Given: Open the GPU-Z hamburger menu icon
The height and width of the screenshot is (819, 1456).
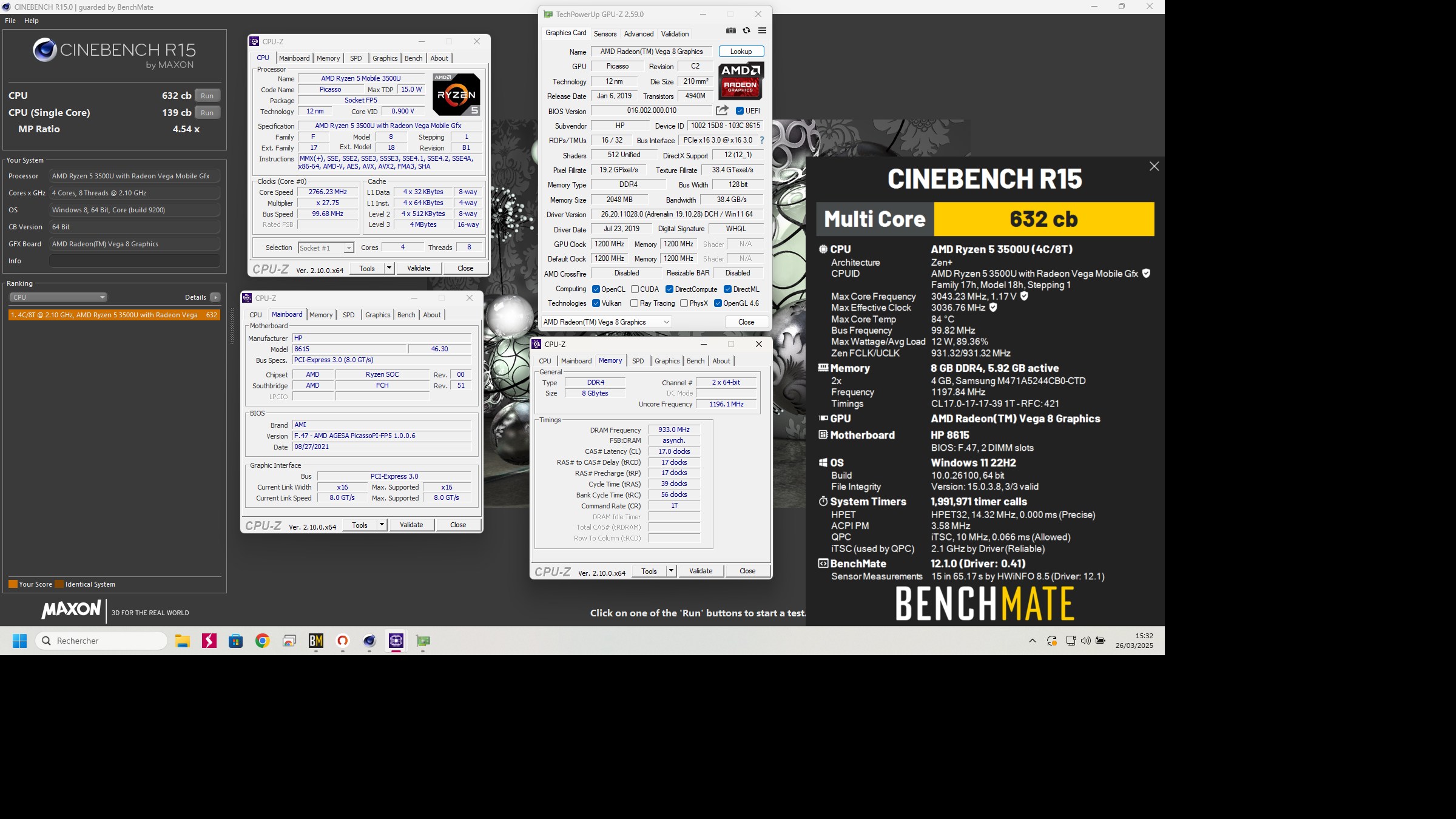Looking at the screenshot, I should [x=763, y=30].
